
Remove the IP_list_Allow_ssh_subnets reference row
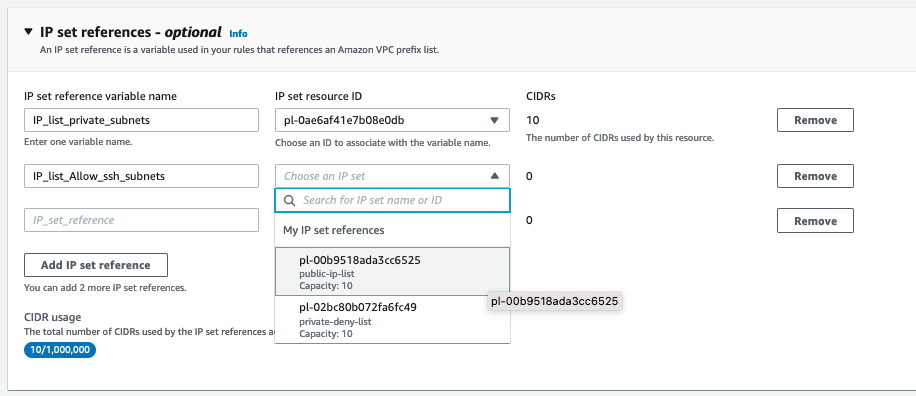point(815,176)
